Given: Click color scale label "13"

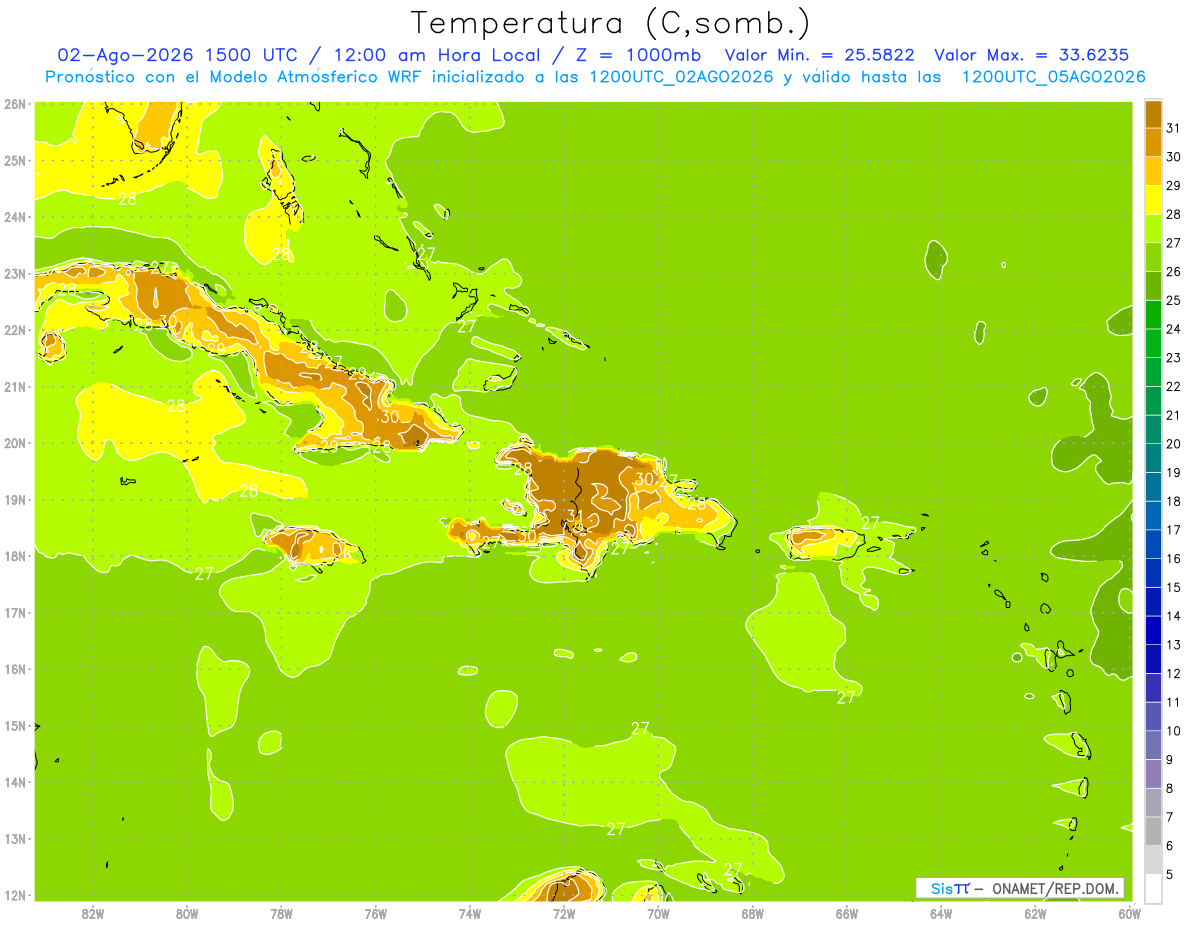Looking at the screenshot, I should tap(1173, 645).
